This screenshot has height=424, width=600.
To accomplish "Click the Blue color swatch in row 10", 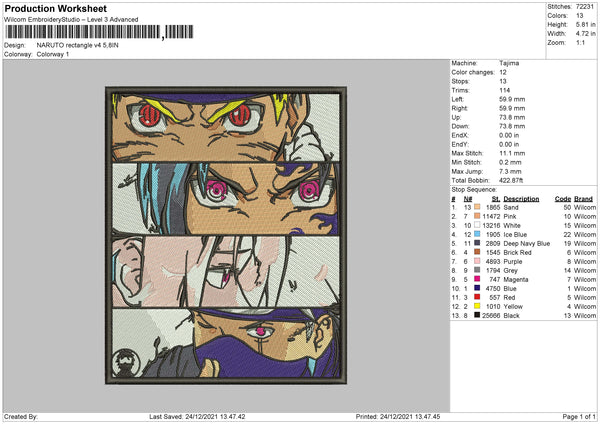I will click(477, 288).
